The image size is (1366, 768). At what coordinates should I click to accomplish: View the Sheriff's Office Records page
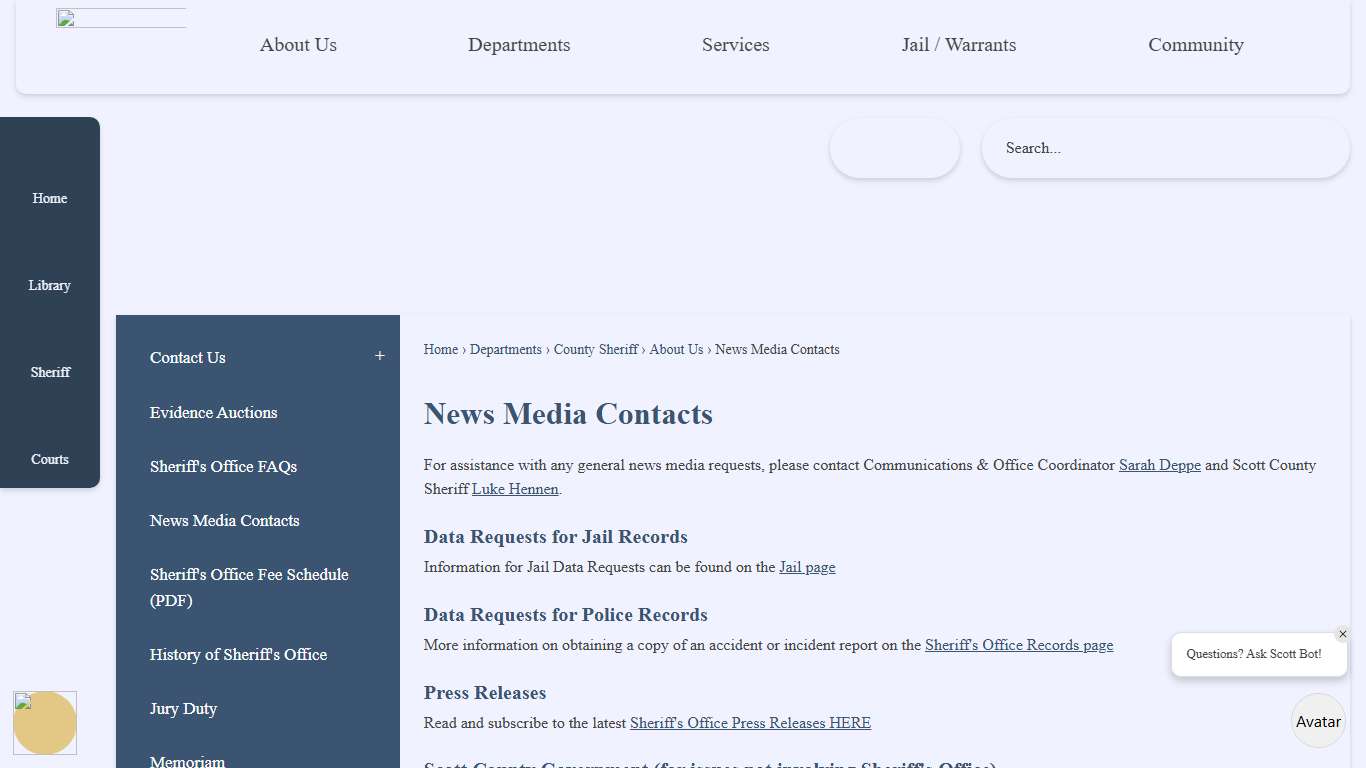coord(1018,645)
